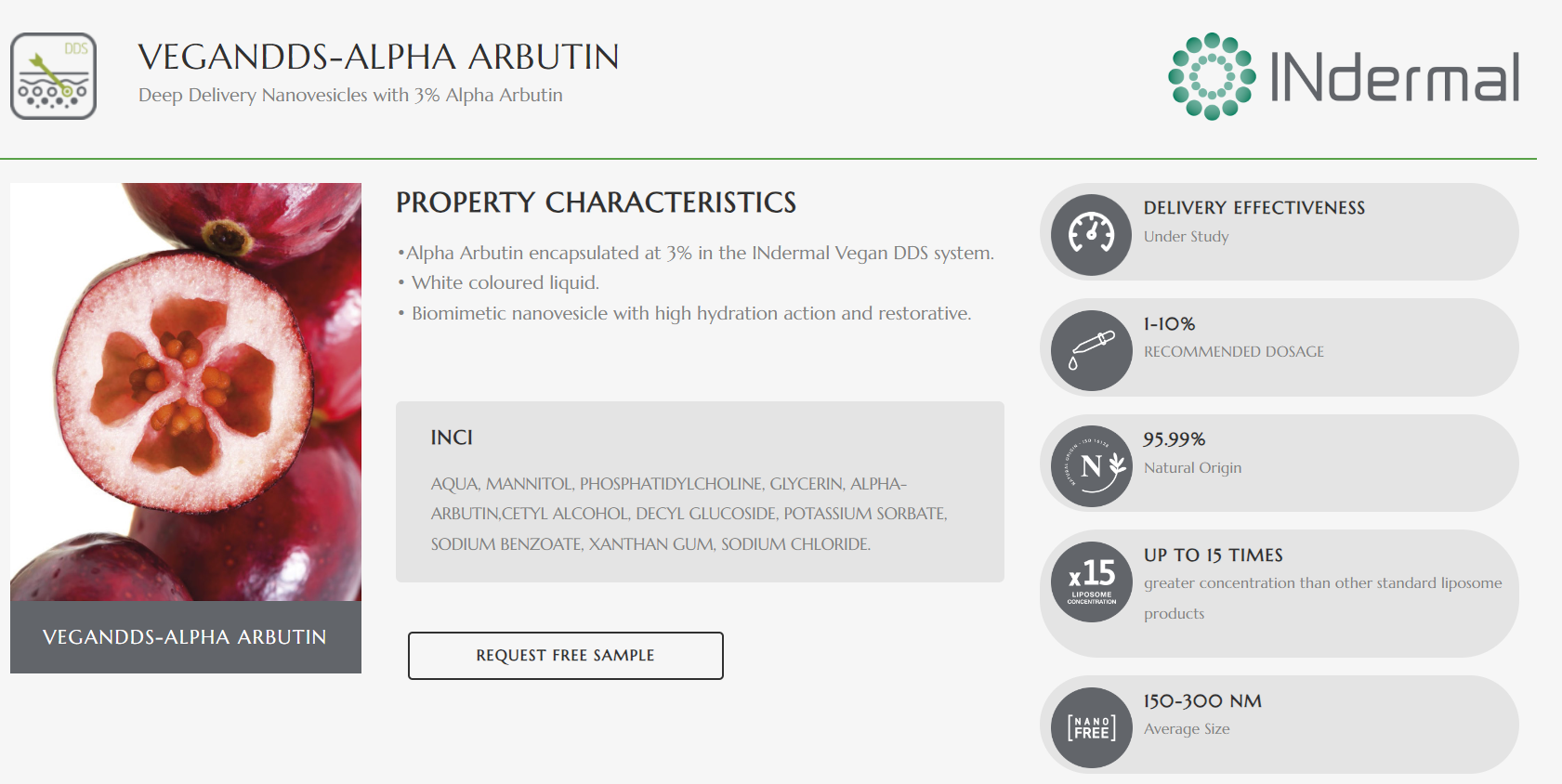1562x784 pixels.
Task: Click the INdermal green circle logo
Action: pyautogui.click(x=1212, y=76)
